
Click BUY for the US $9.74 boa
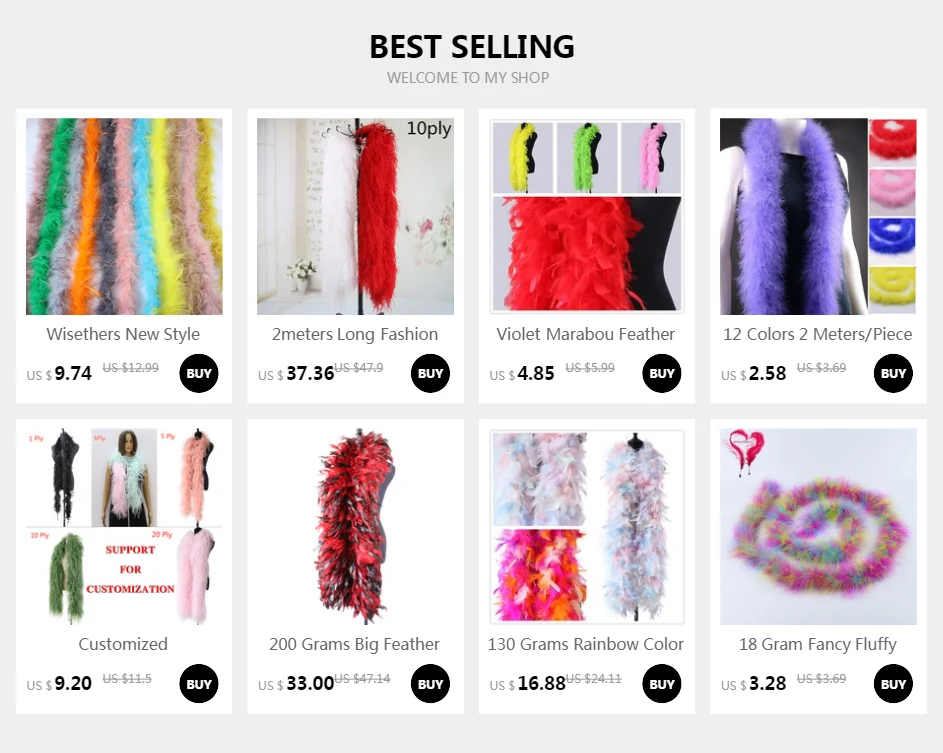(198, 373)
